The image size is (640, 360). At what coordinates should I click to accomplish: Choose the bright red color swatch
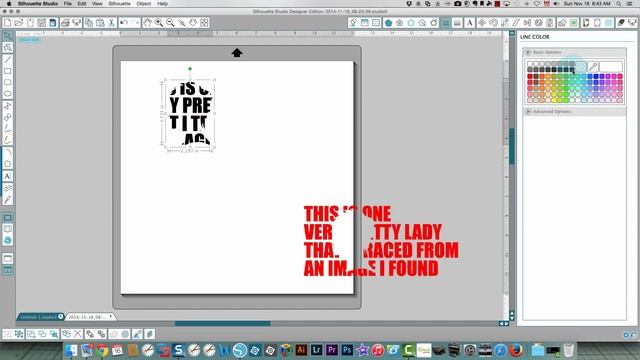(x=530, y=76)
